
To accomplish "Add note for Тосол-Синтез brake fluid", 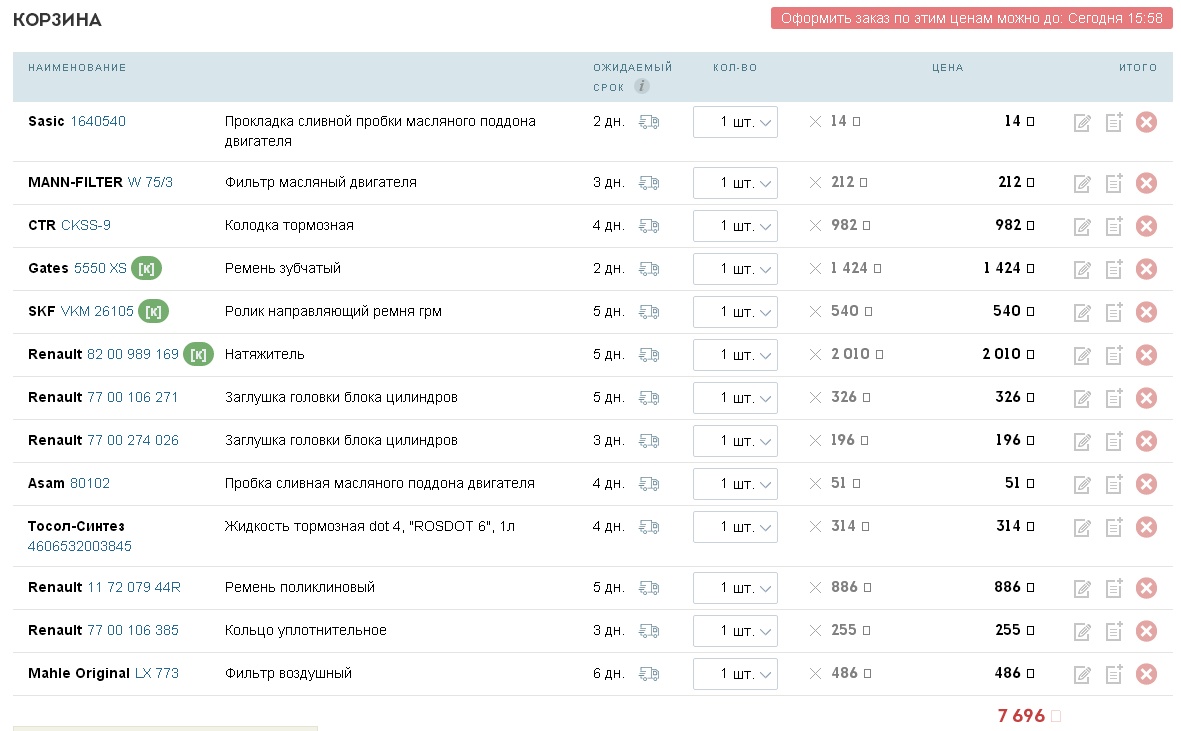I will tap(1114, 526).
